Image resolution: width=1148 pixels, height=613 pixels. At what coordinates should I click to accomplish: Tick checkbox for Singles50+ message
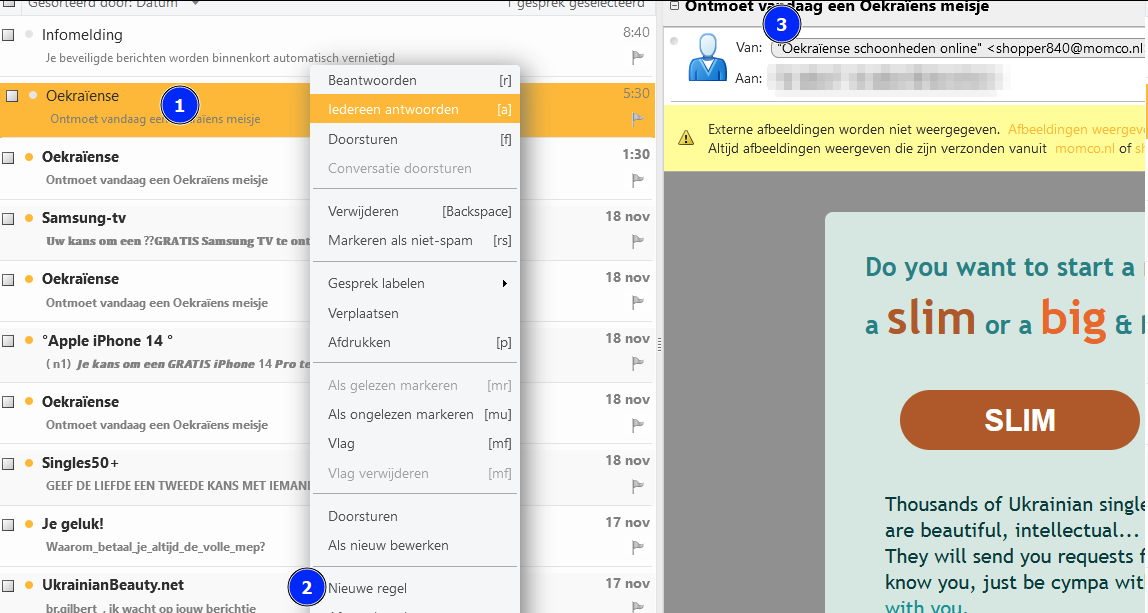(x=9, y=464)
